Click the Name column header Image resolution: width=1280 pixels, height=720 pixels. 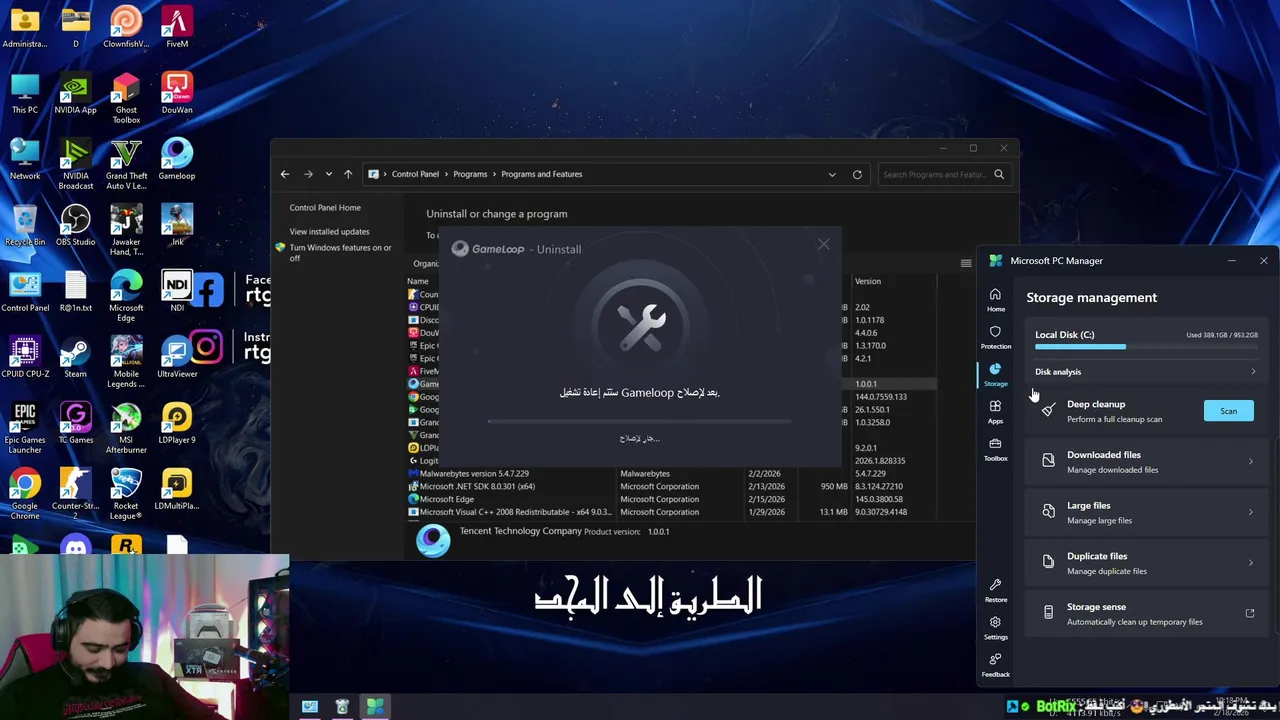point(418,281)
